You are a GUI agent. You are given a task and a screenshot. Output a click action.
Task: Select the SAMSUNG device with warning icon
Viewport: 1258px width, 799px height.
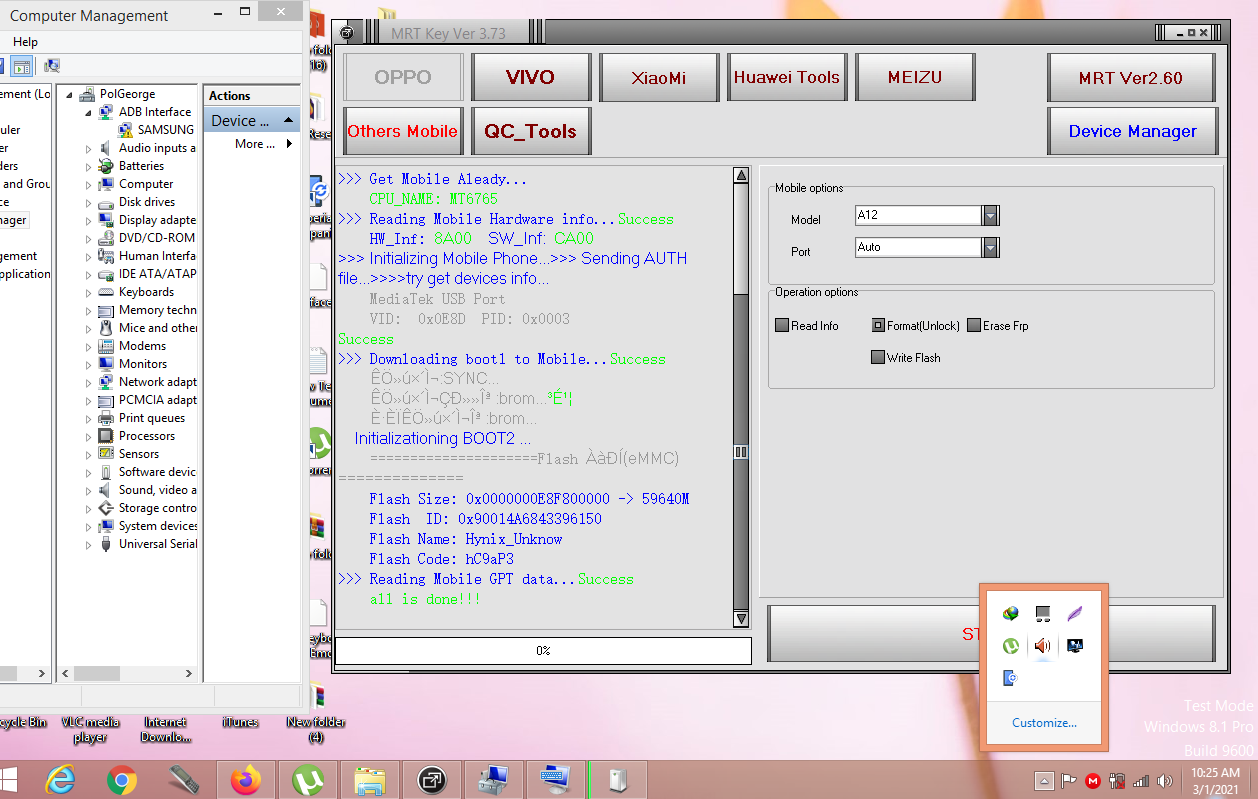pyautogui.click(x=157, y=130)
